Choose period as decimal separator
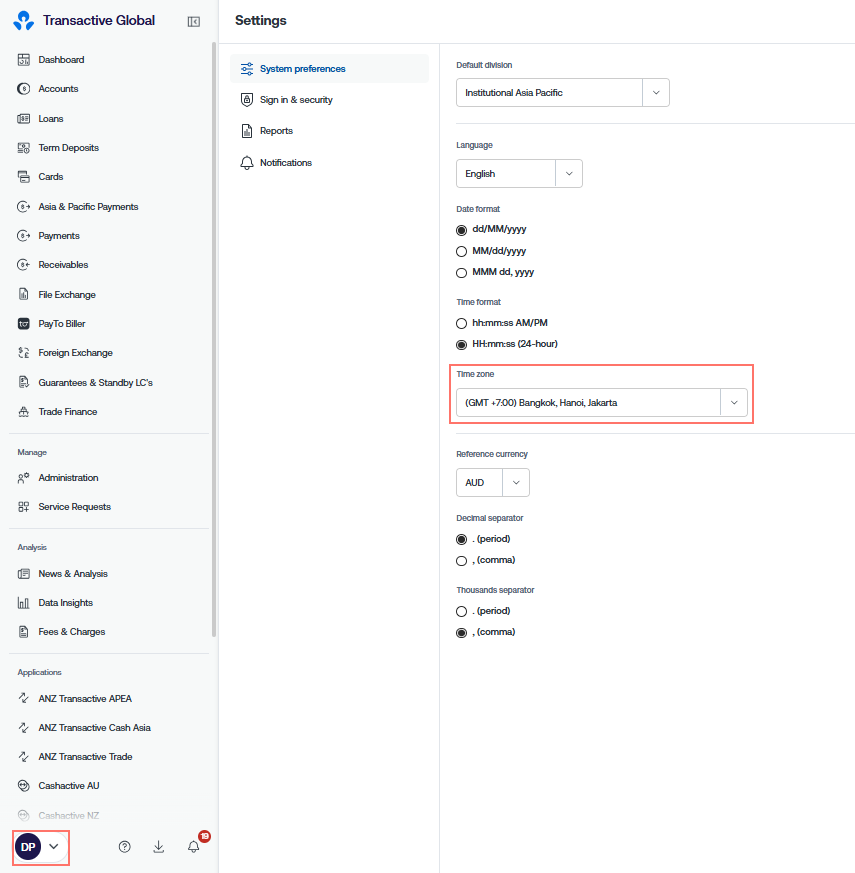Viewport: 855px width, 873px height. (x=461, y=540)
